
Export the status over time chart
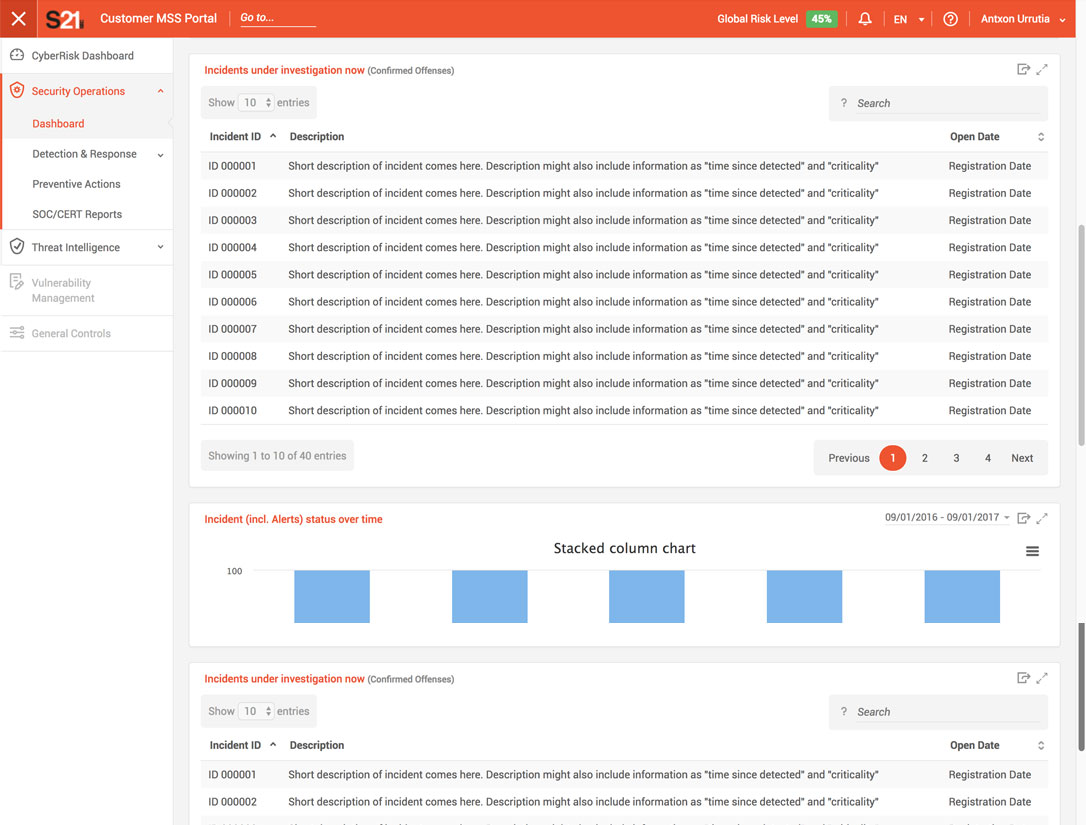coord(1023,518)
